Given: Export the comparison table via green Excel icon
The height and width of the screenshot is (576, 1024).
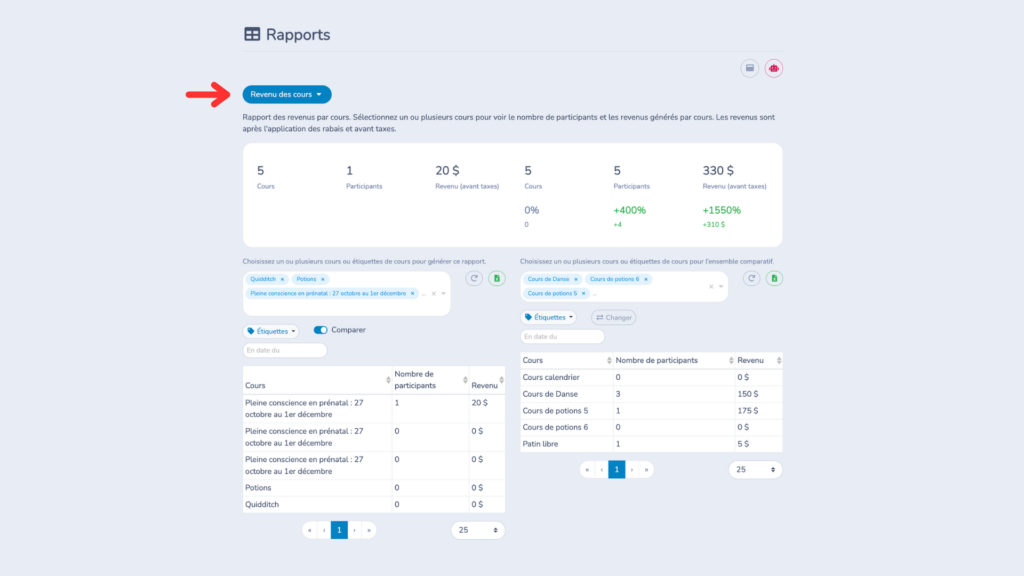Looking at the screenshot, I should coord(774,279).
